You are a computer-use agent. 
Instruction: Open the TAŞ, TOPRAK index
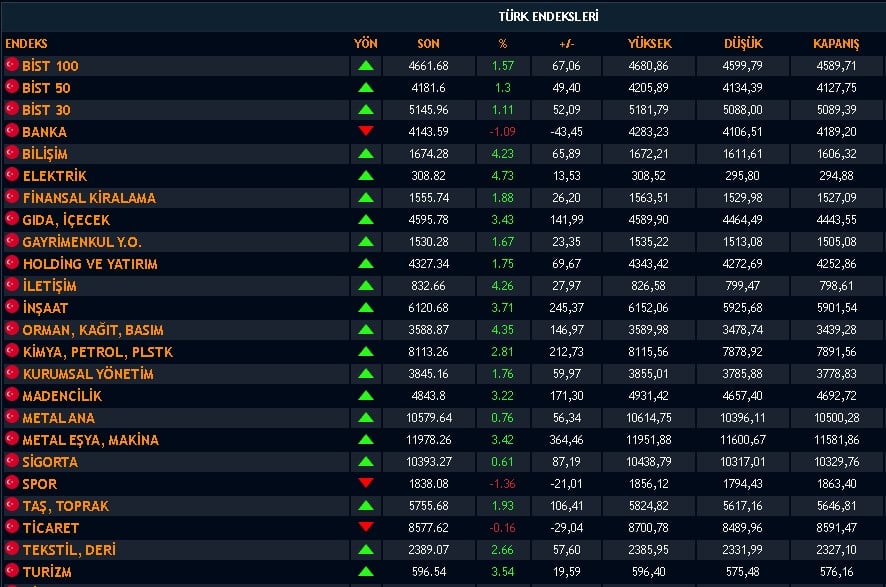[x=66, y=507]
